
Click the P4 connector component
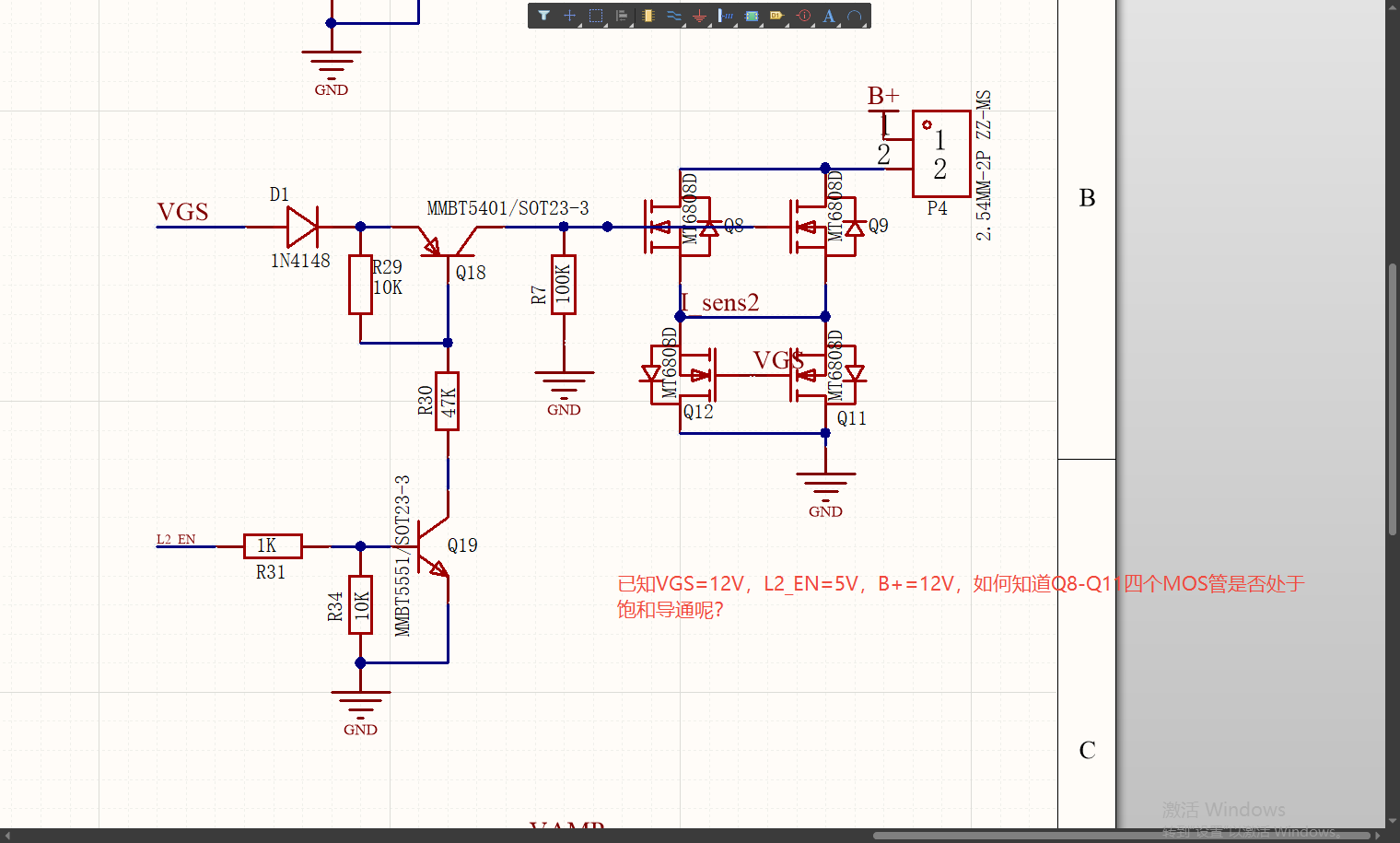click(x=940, y=154)
